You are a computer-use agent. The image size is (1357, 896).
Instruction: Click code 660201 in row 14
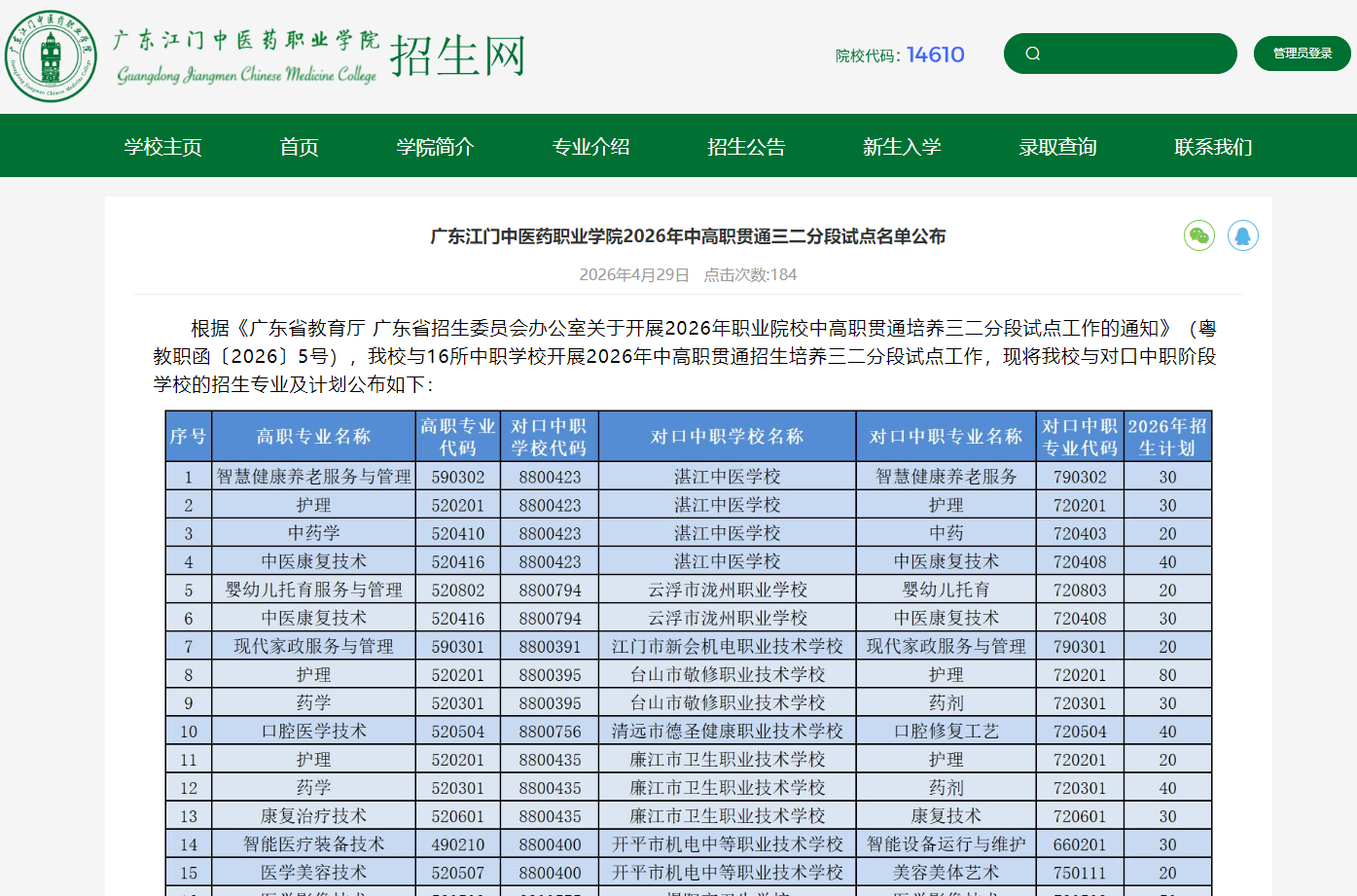coord(1080,843)
